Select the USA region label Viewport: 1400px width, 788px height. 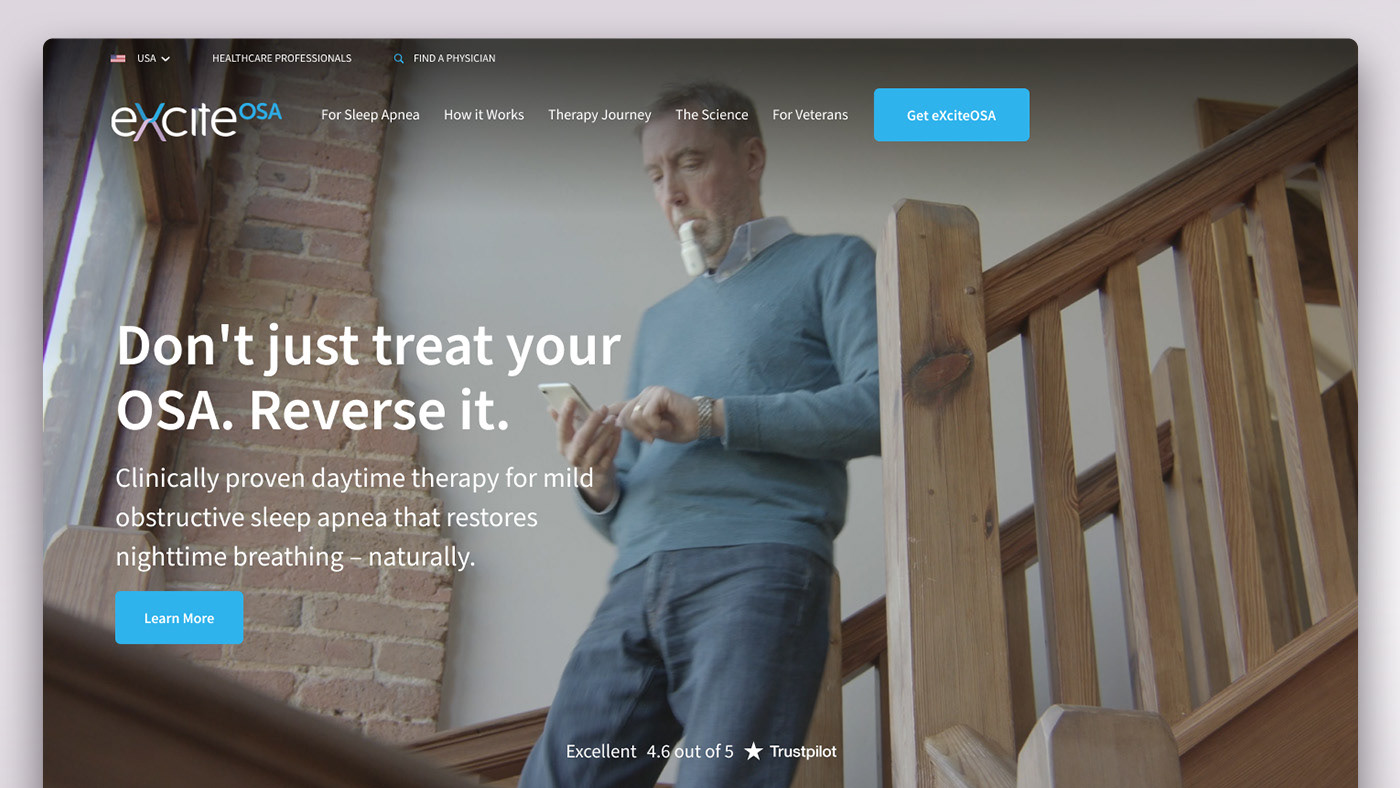click(147, 59)
